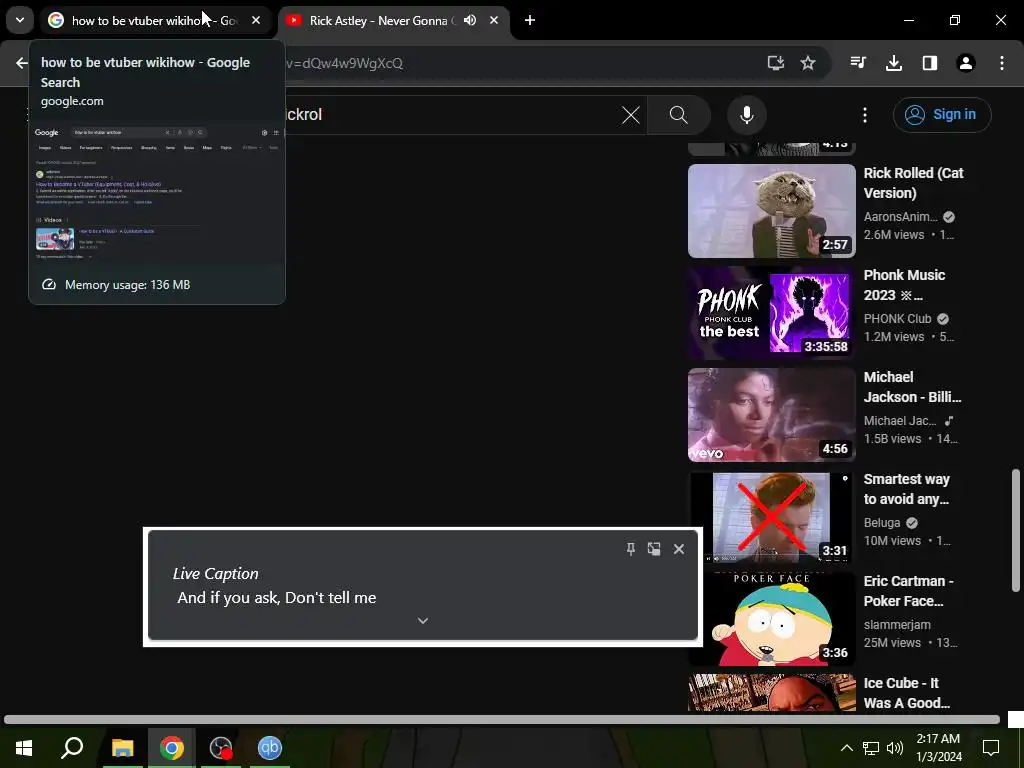Viewport: 1024px width, 768px height.
Task: Open the Chrome profile icon
Action: [x=966, y=63]
